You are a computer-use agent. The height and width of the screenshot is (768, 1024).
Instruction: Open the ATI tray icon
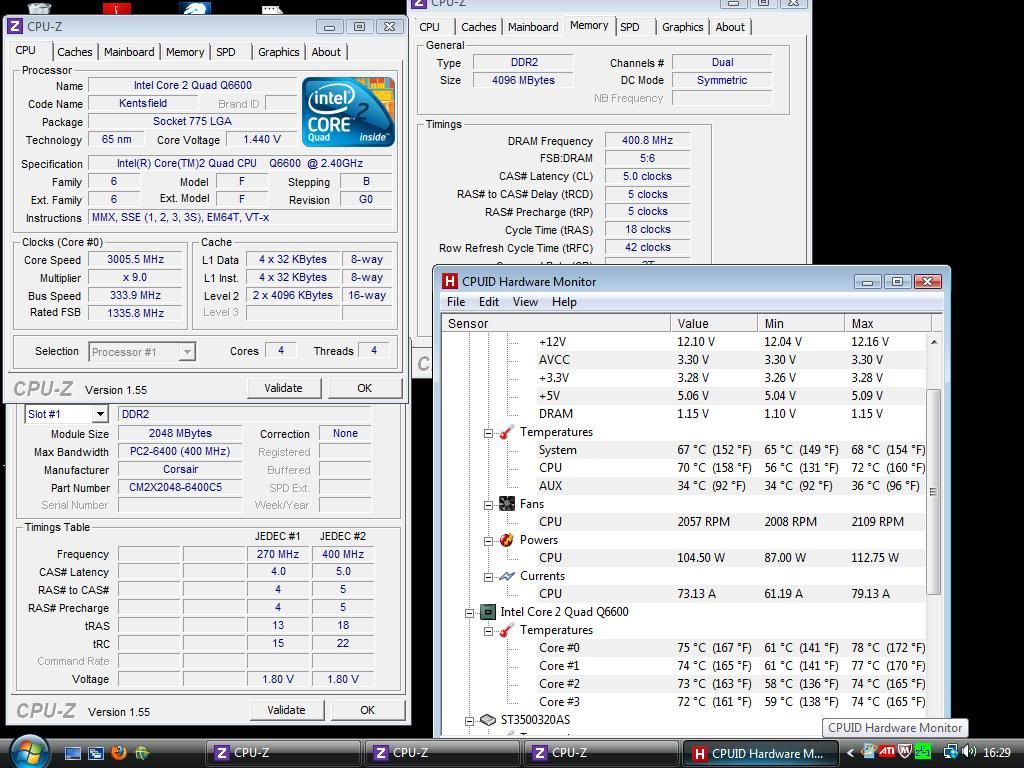(886, 752)
